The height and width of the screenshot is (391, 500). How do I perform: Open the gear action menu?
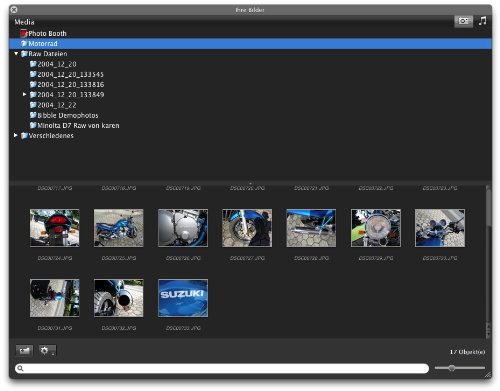pos(47,350)
